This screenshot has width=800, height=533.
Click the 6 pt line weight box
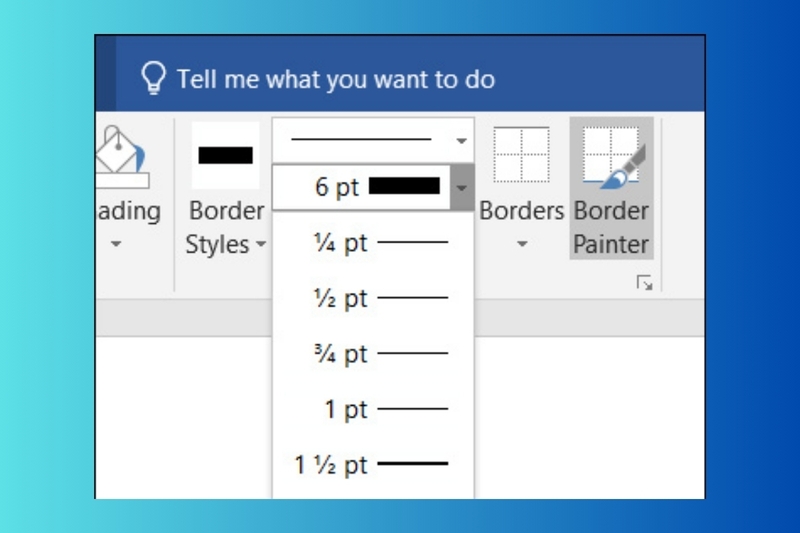361,187
